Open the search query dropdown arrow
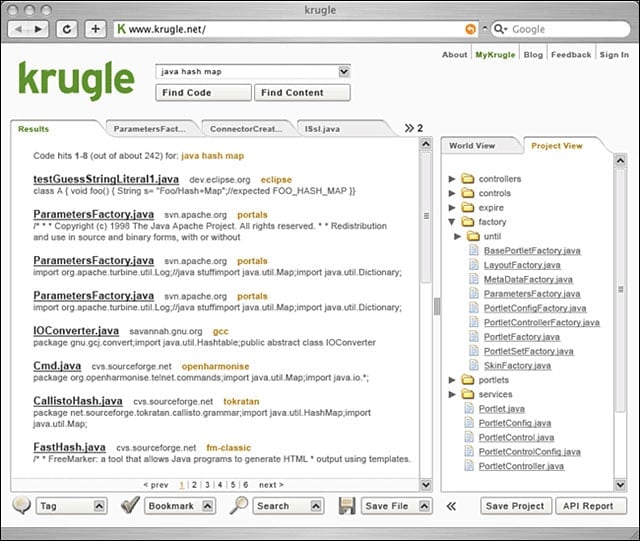The image size is (640, 541). pos(344,71)
